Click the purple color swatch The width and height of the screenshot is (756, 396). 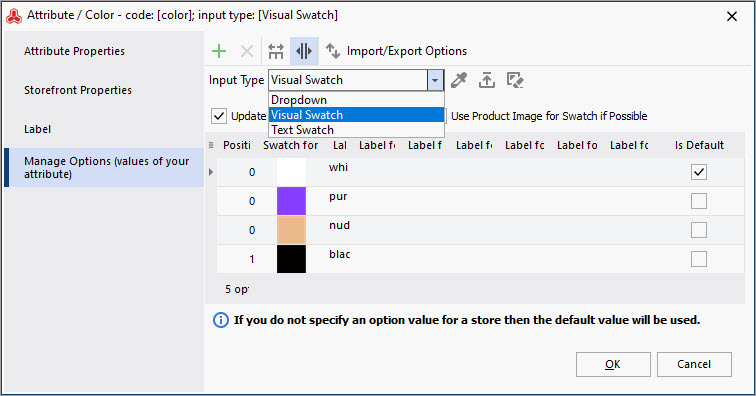point(291,201)
